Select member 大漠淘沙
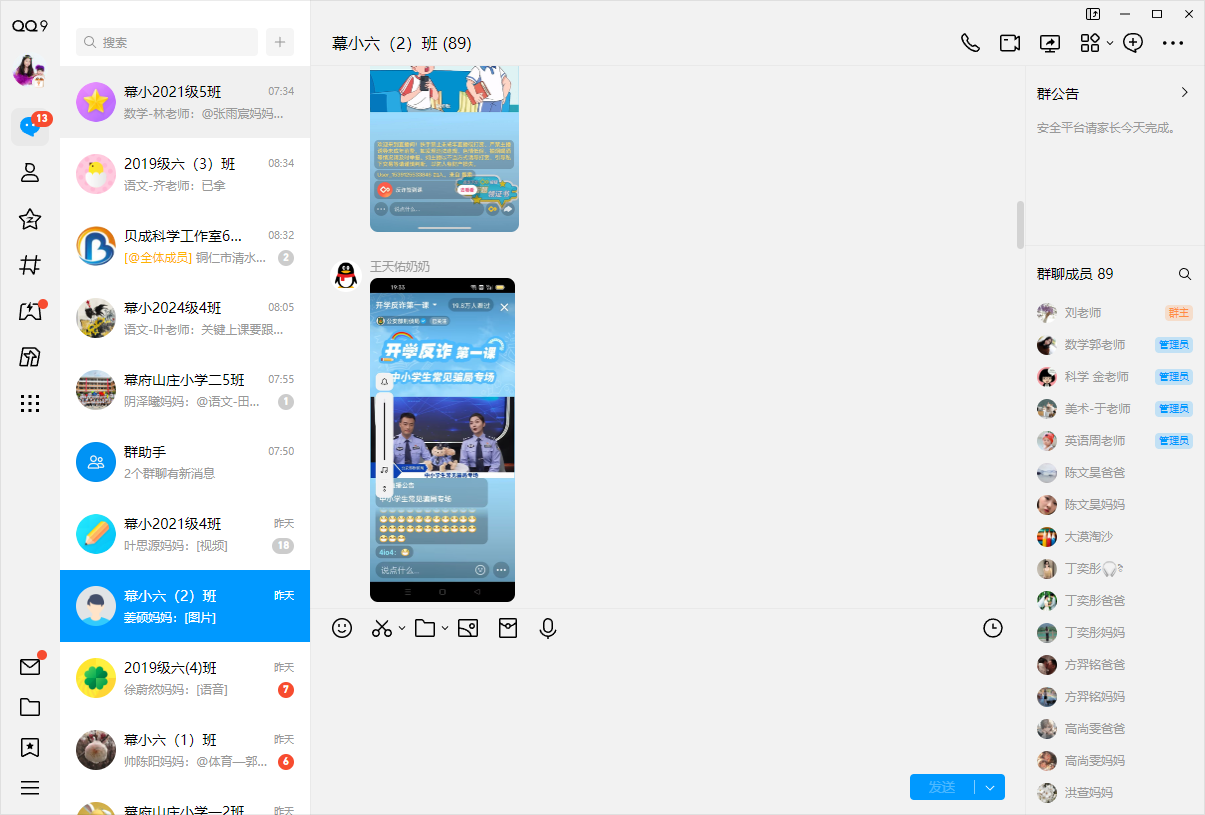1205x815 pixels. coord(1115,537)
